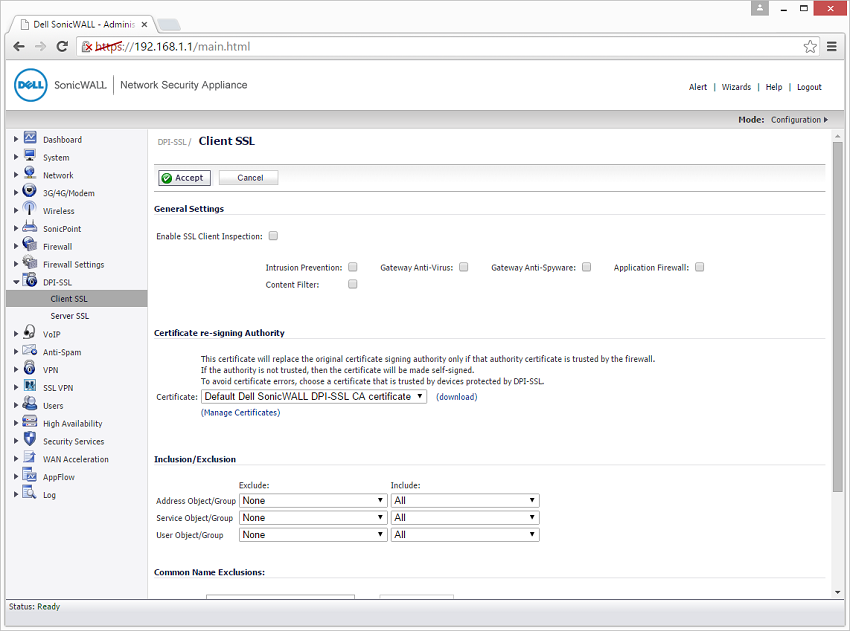Click the Cancel button

(x=249, y=178)
